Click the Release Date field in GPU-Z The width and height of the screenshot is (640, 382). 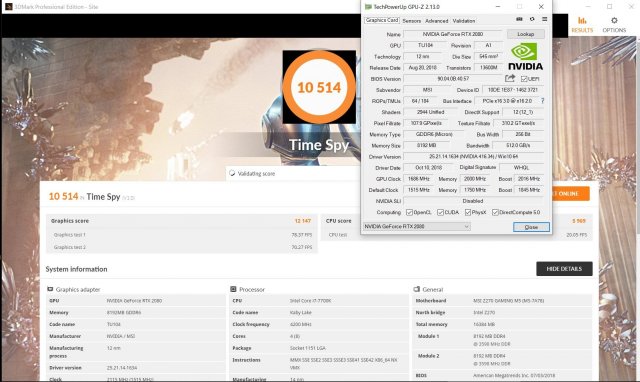pos(422,67)
